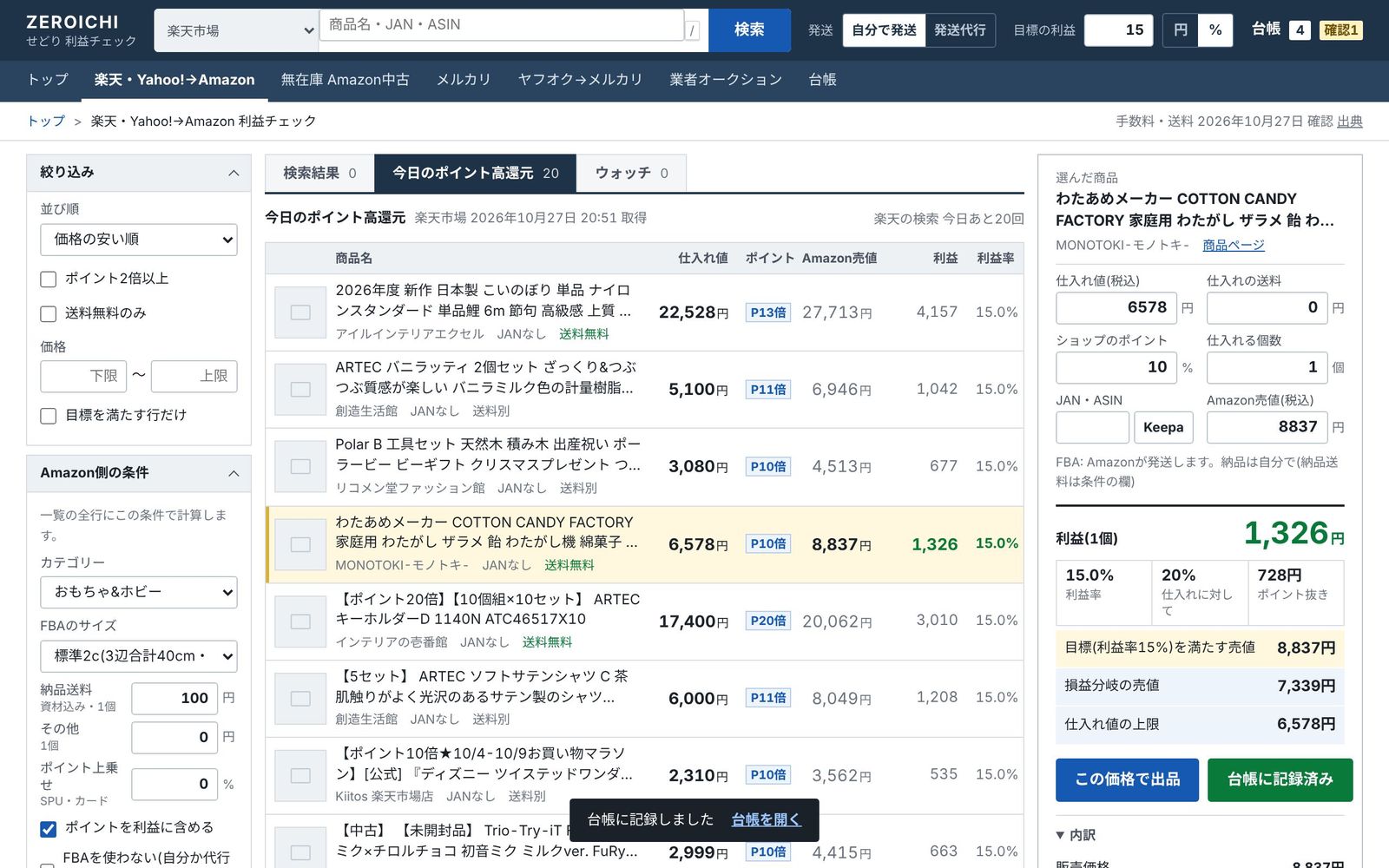This screenshot has height=868, width=1389.
Task: Open the カテゴリー dropdown
Action: point(139,592)
